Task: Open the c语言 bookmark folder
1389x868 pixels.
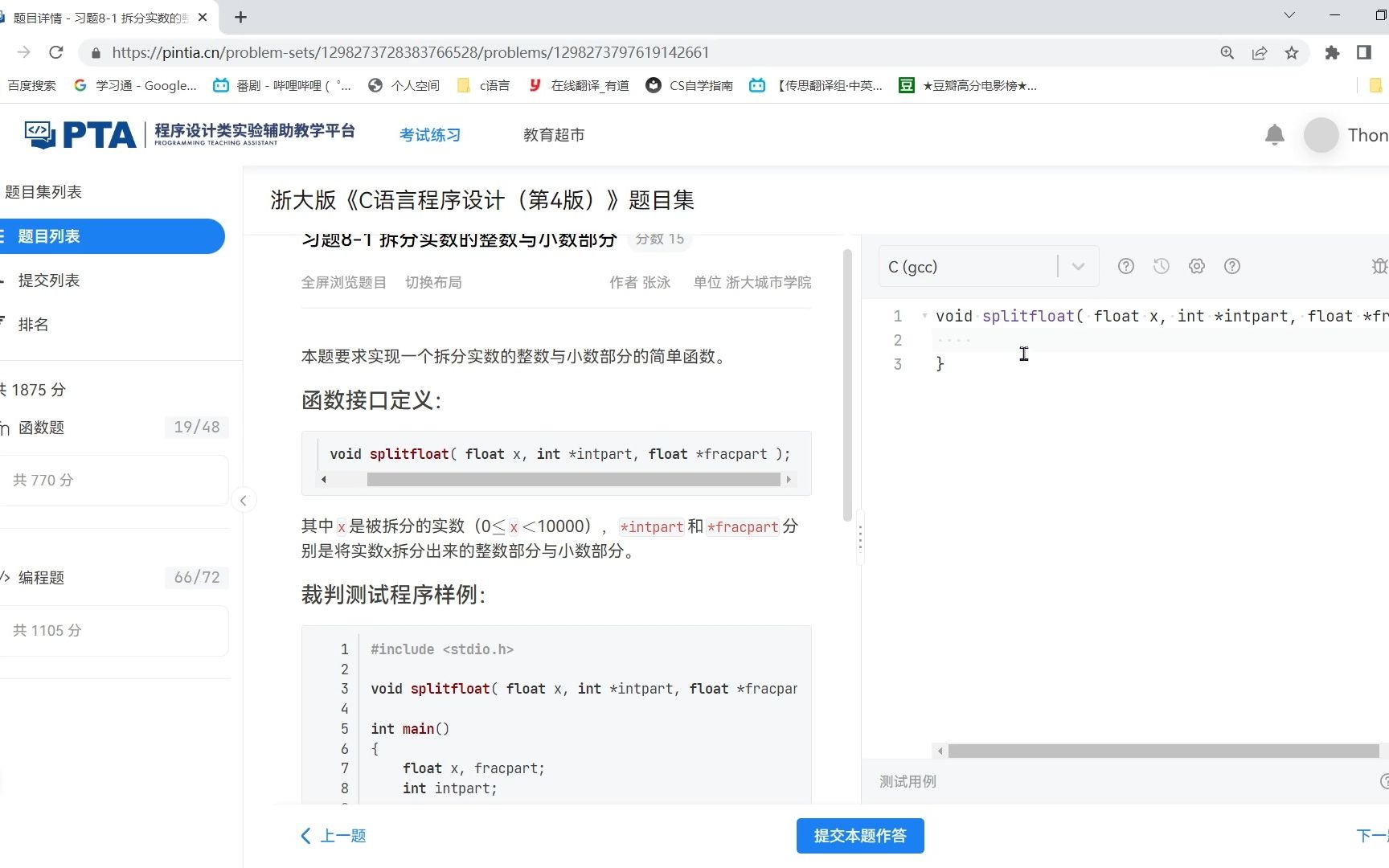Action: (484, 85)
